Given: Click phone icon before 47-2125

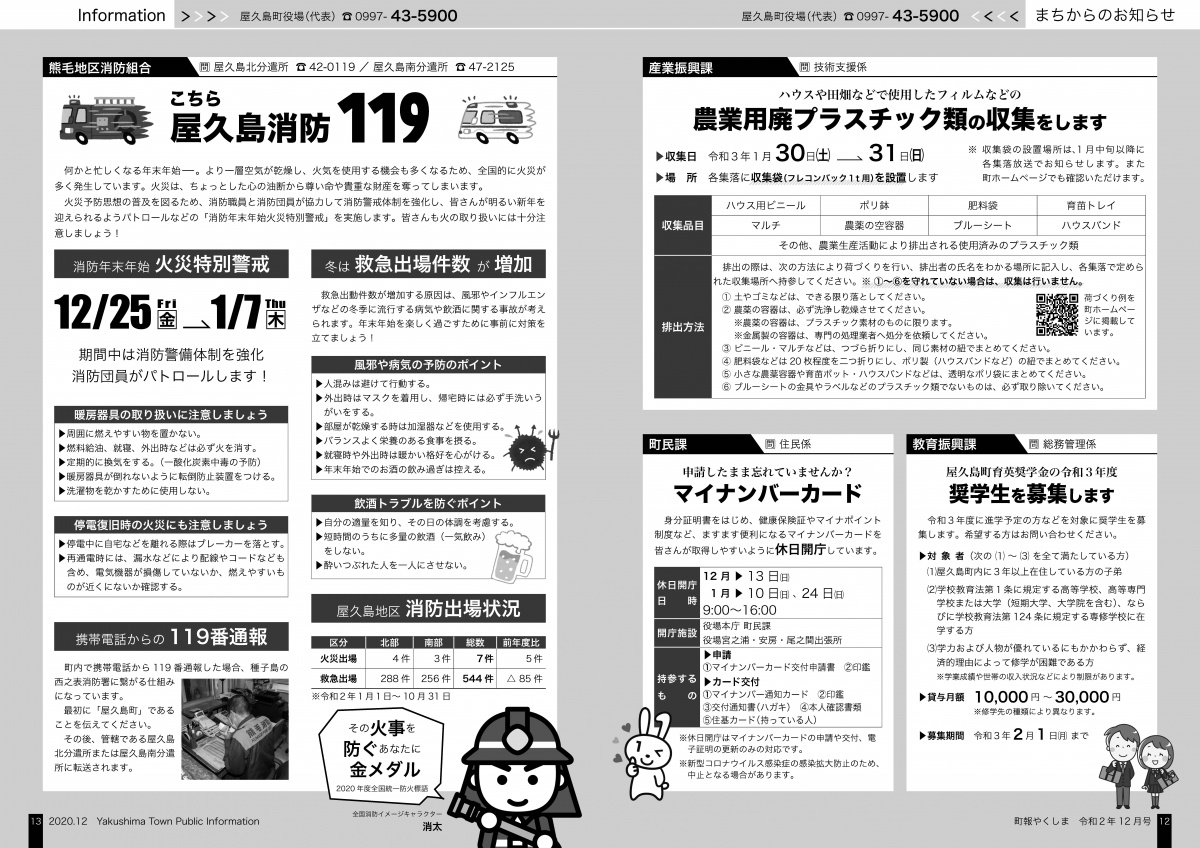Looking at the screenshot, I should [461, 68].
